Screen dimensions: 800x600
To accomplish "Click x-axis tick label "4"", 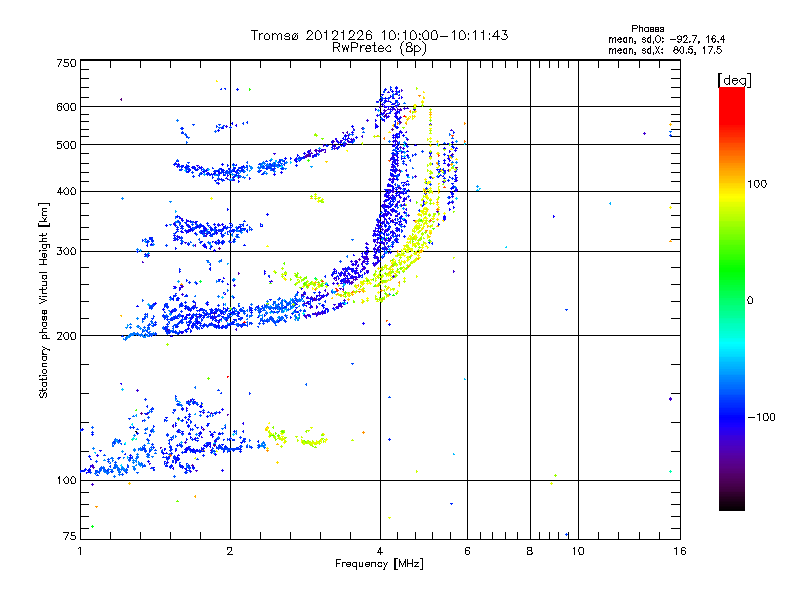I will click(380, 551).
